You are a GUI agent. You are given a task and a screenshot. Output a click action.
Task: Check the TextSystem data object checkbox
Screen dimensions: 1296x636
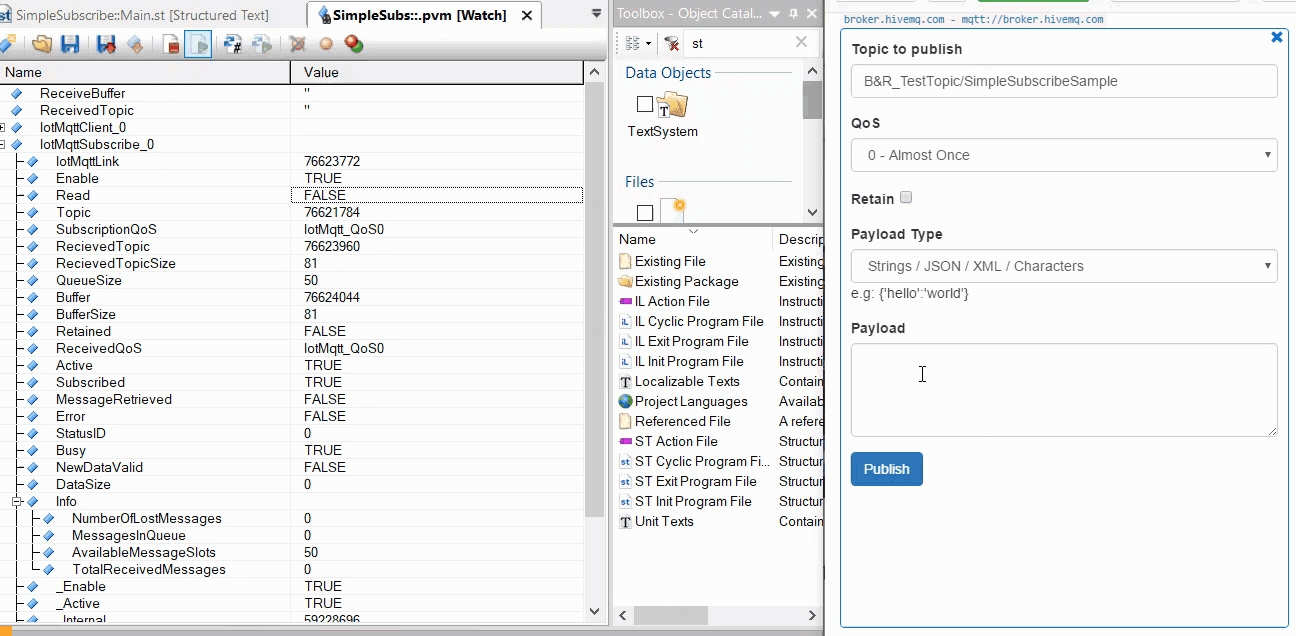tap(645, 104)
